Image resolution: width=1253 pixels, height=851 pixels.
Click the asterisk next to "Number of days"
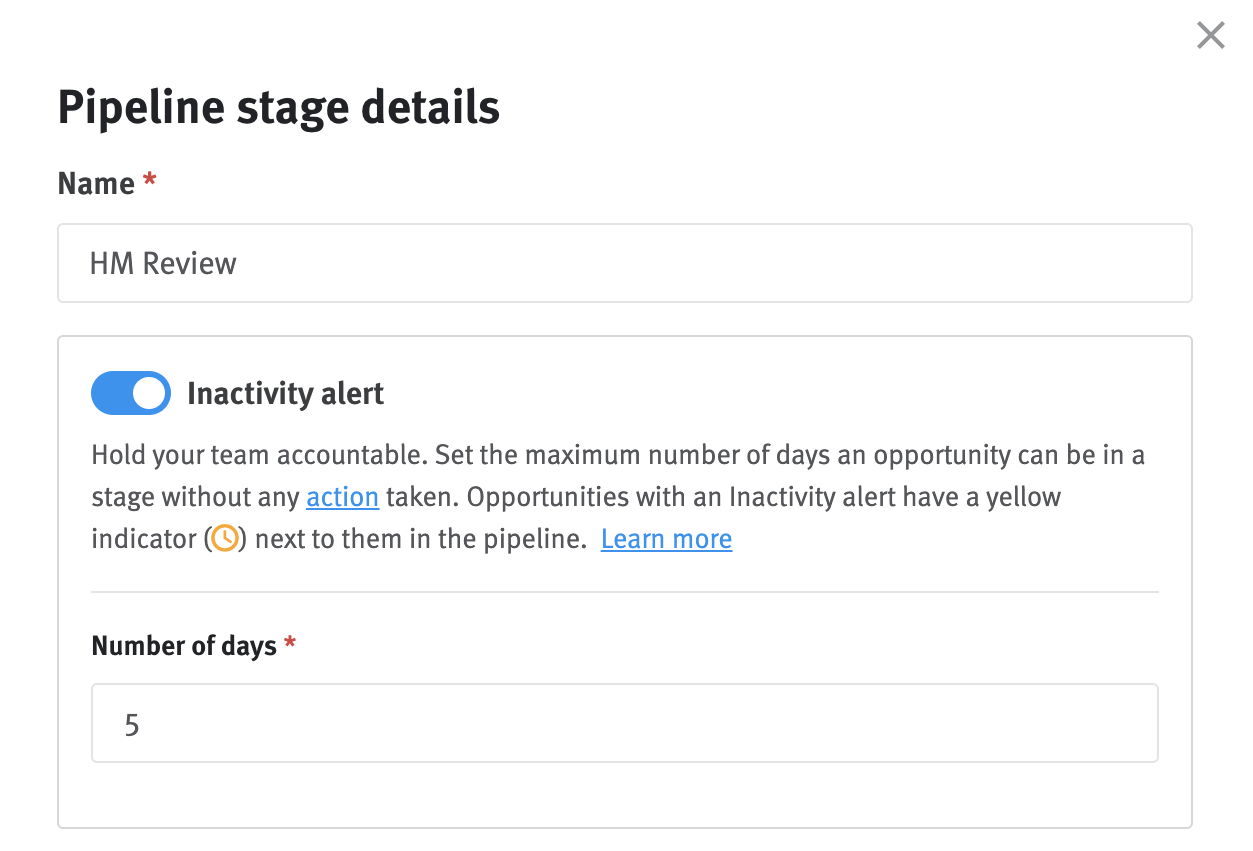(290, 644)
